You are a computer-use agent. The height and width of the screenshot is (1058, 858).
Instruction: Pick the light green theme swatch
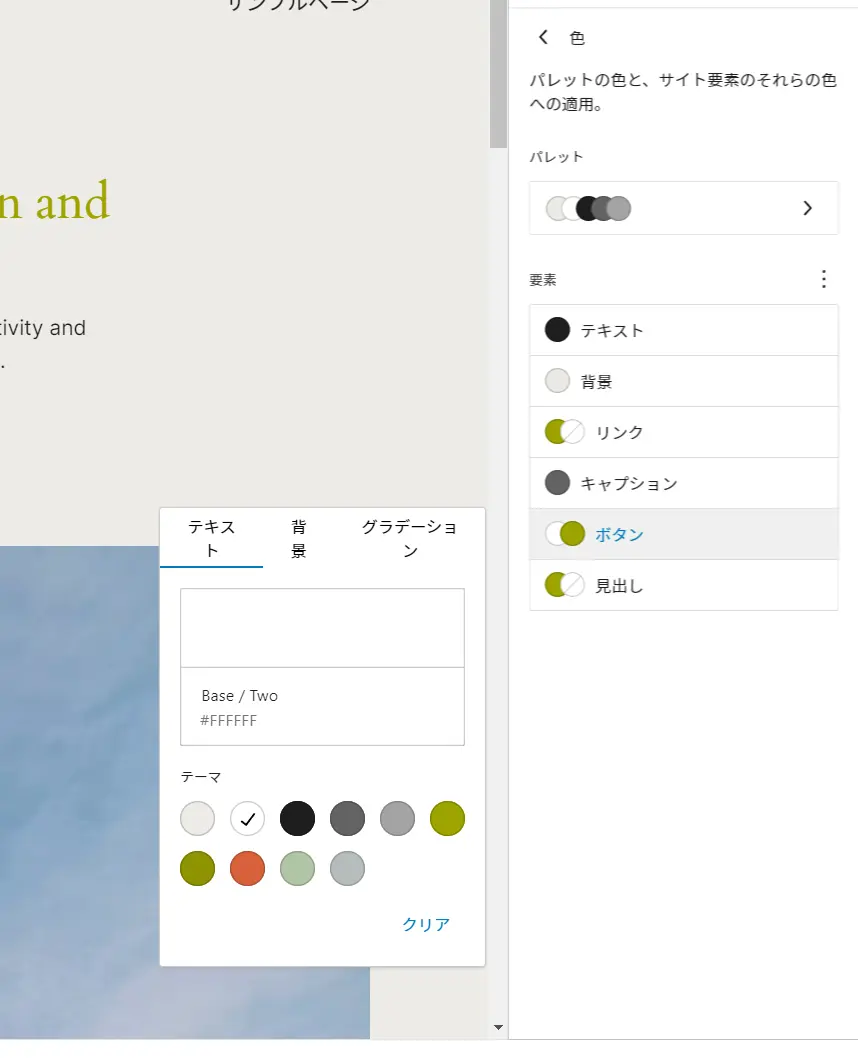click(297, 869)
